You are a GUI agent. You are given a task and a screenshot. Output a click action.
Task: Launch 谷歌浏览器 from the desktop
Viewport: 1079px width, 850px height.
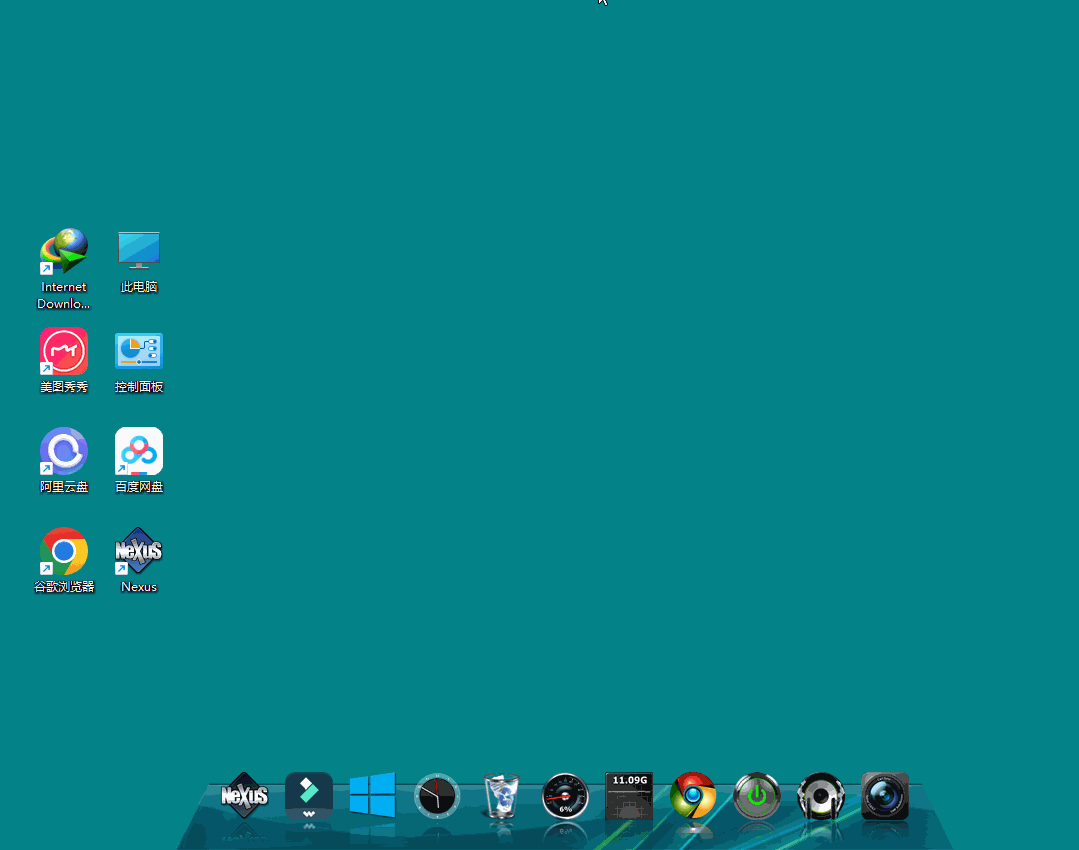[64, 551]
